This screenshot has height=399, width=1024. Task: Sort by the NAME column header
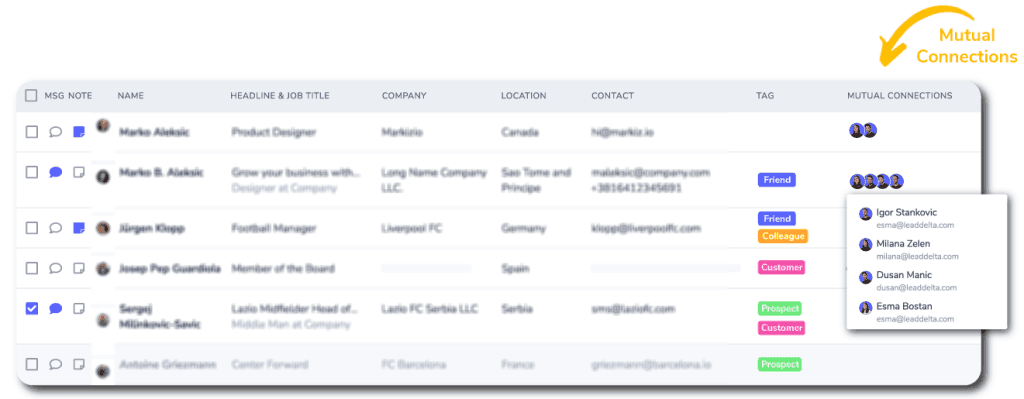click(x=131, y=95)
